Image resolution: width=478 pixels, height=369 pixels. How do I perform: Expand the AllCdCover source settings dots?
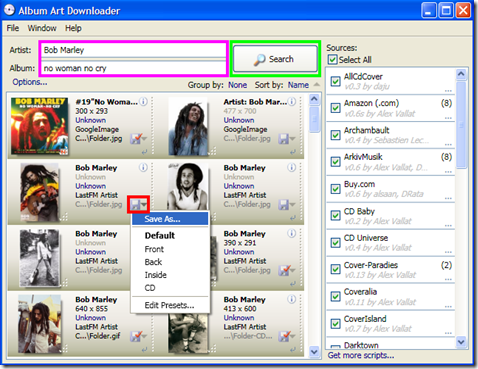coord(448,90)
